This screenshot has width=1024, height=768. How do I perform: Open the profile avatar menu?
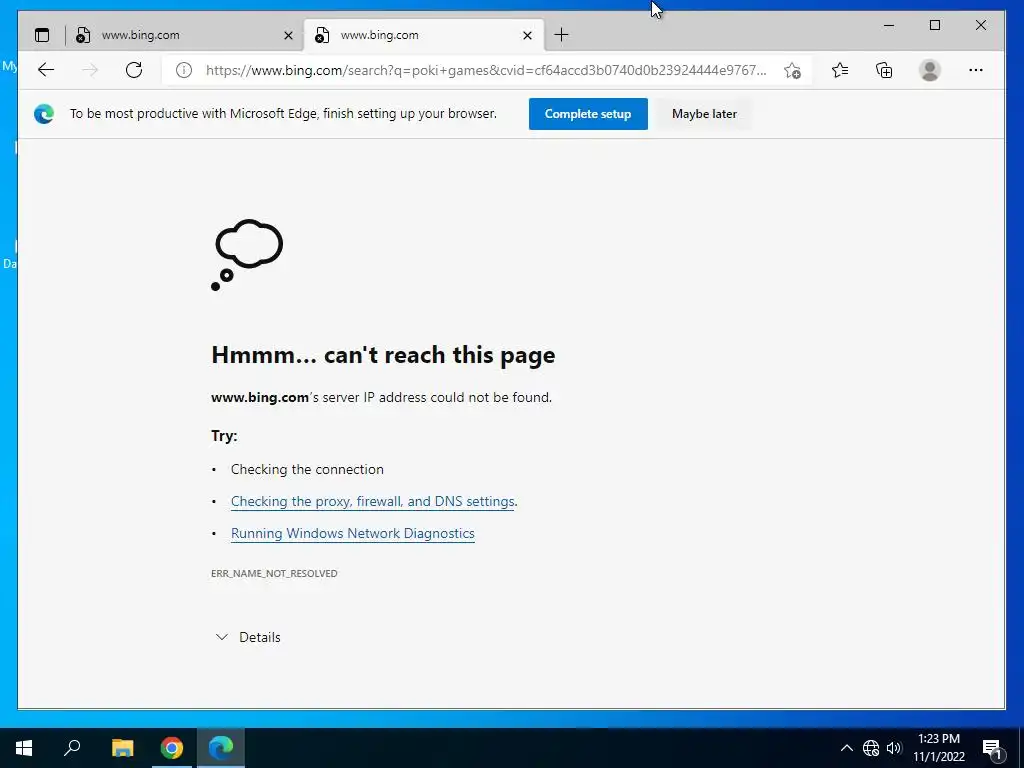point(929,70)
